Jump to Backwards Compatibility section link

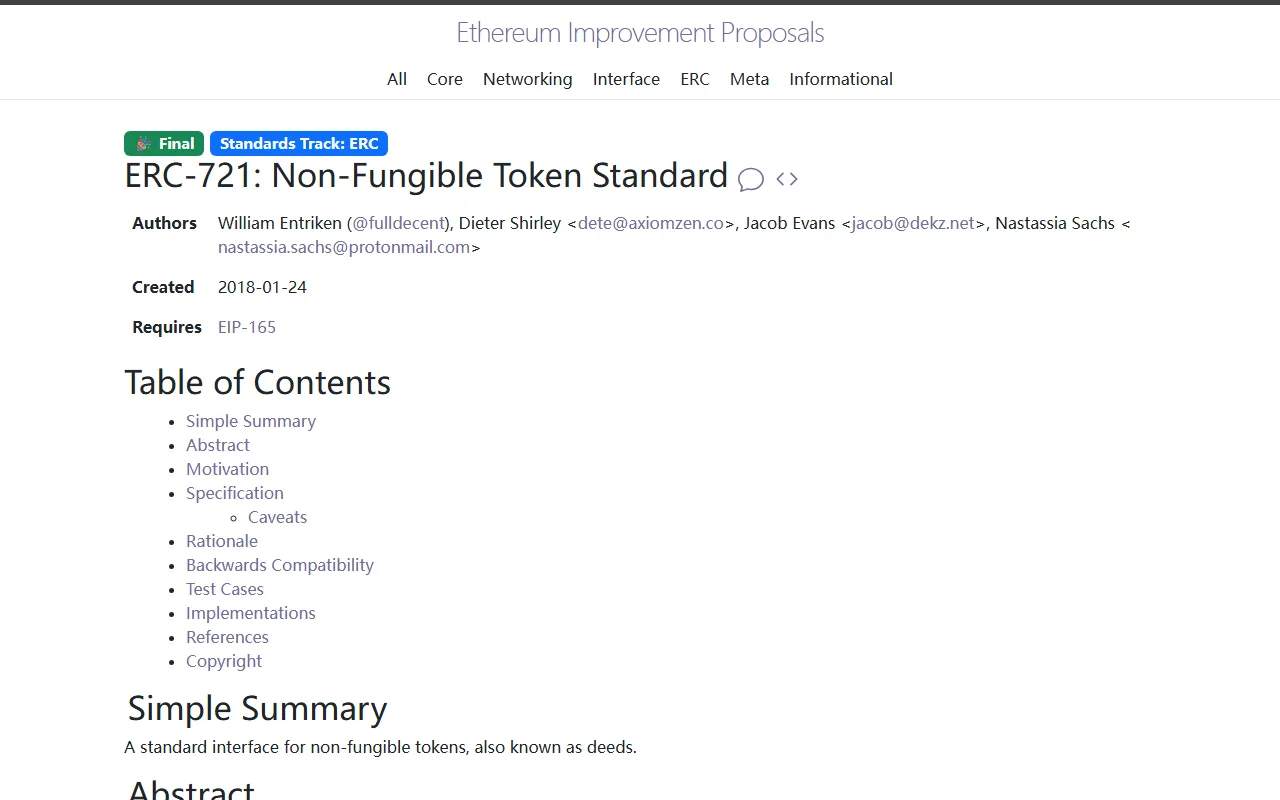pyautogui.click(x=280, y=565)
